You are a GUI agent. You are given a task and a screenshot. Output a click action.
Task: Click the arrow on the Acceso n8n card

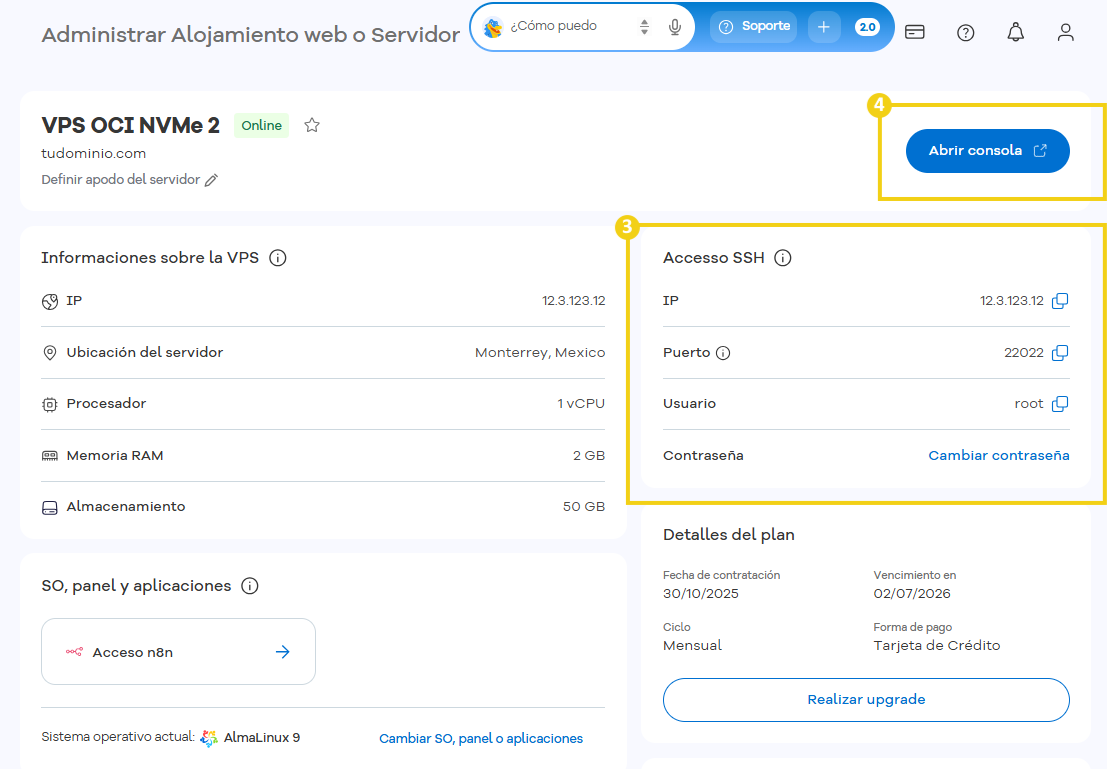[282, 652]
